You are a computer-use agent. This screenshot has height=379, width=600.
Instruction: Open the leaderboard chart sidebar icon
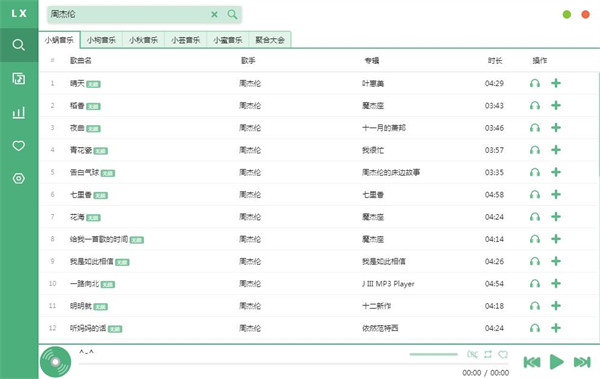coord(18,112)
